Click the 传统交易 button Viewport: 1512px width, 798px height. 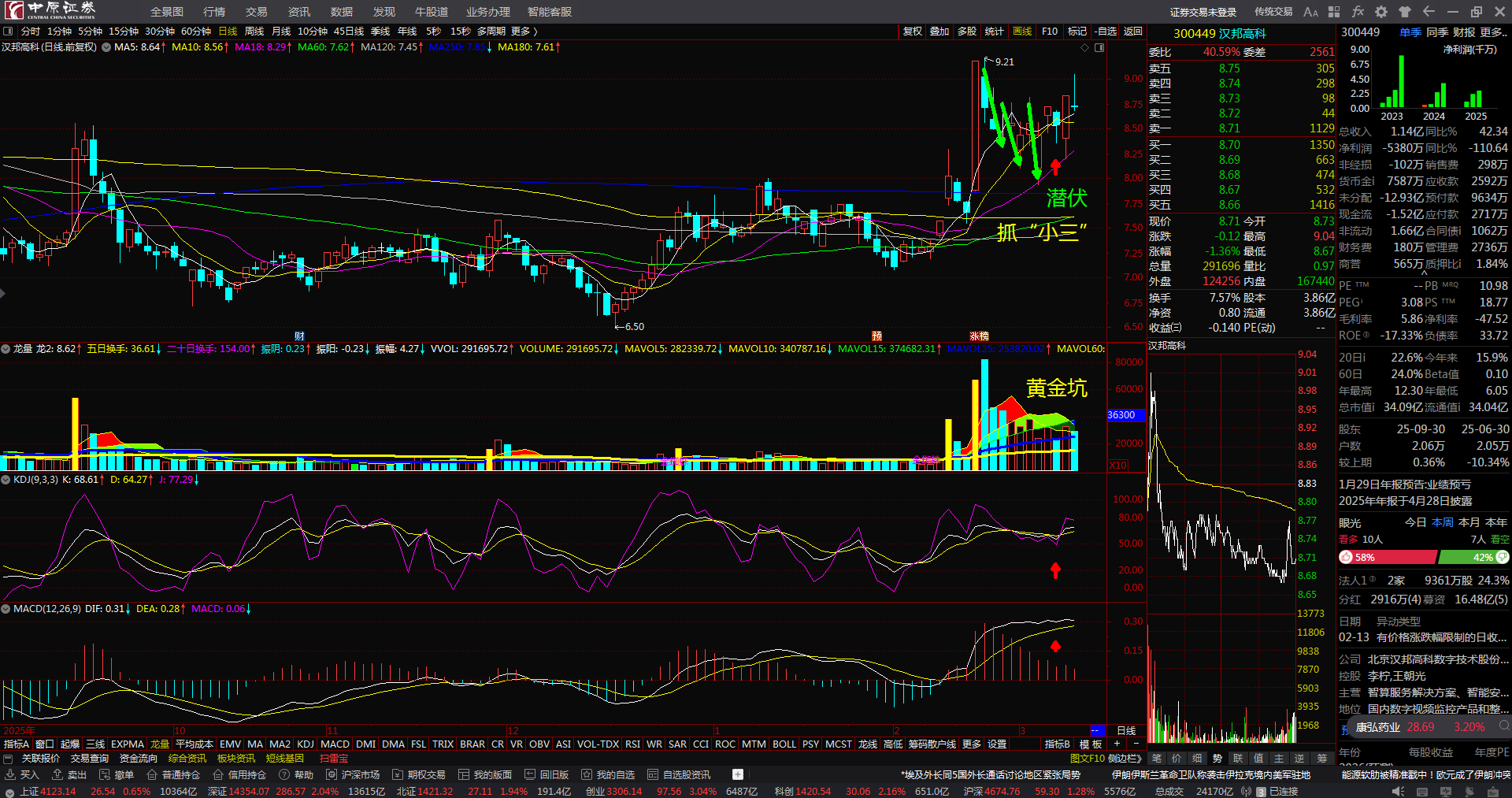coord(1273,12)
